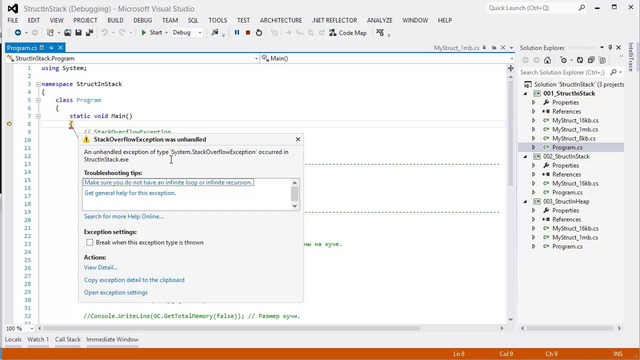Click the Open File toolbar icon
Screen dimensions: 640x360
tap(67, 33)
